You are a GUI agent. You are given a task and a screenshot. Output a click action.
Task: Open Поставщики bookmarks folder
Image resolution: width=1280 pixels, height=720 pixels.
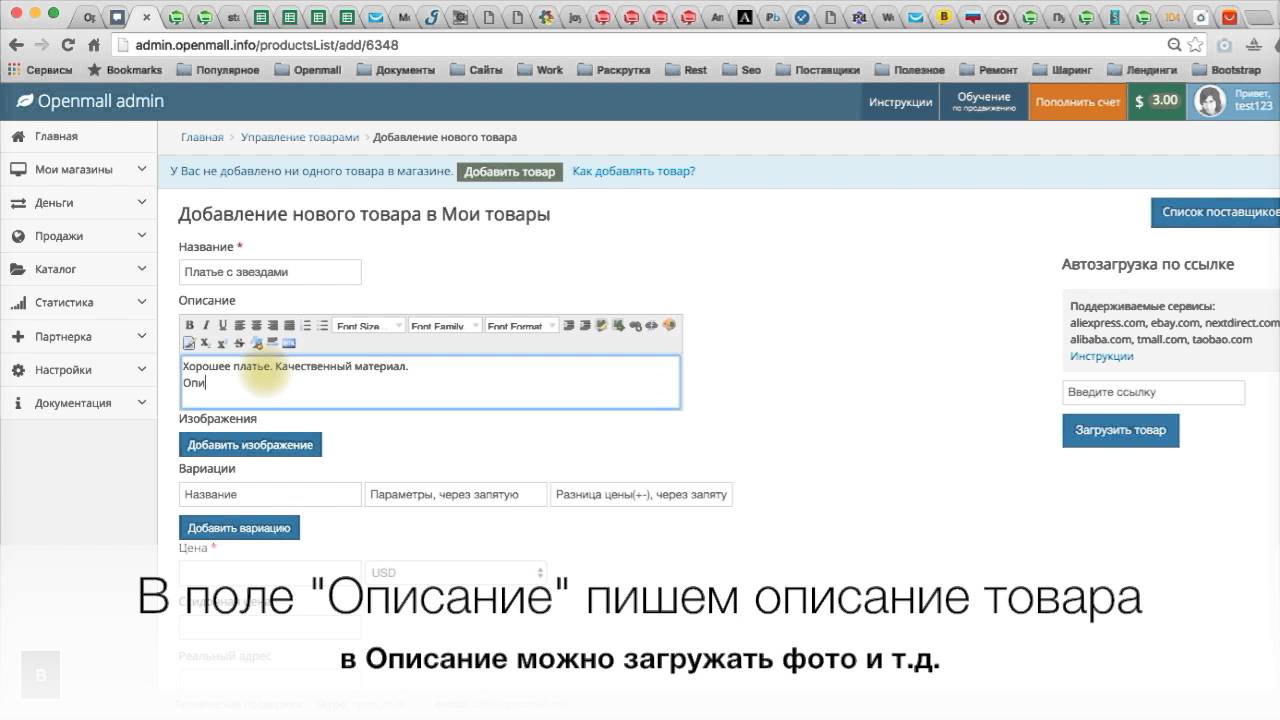817,70
